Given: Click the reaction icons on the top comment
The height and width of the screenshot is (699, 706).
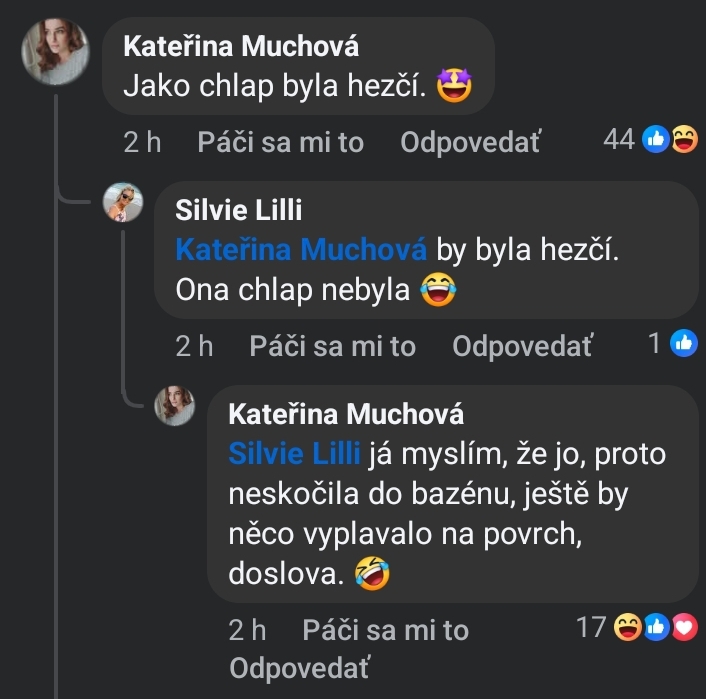Looking at the screenshot, I should [x=670, y=141].
